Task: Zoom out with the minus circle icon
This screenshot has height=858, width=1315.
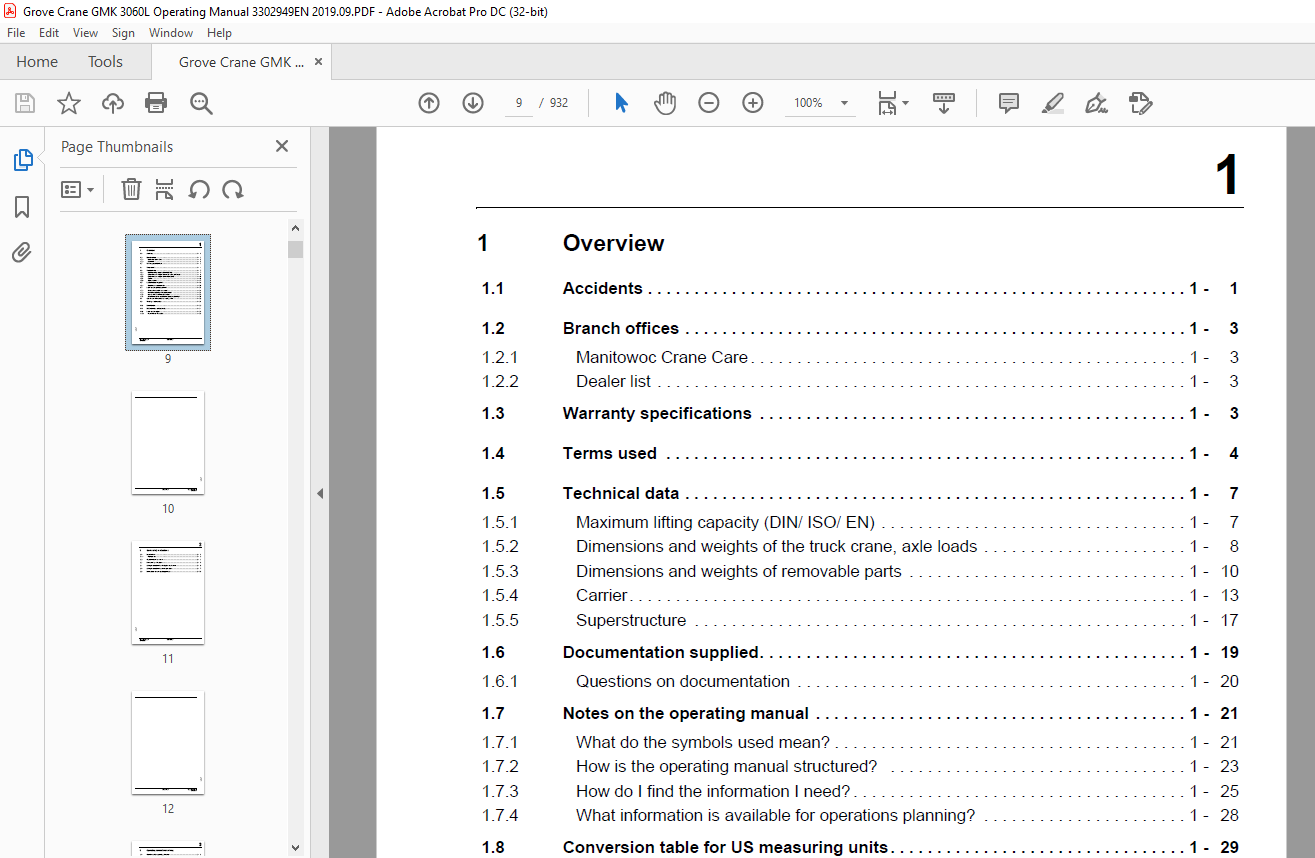Action: (x=709, y=103)
